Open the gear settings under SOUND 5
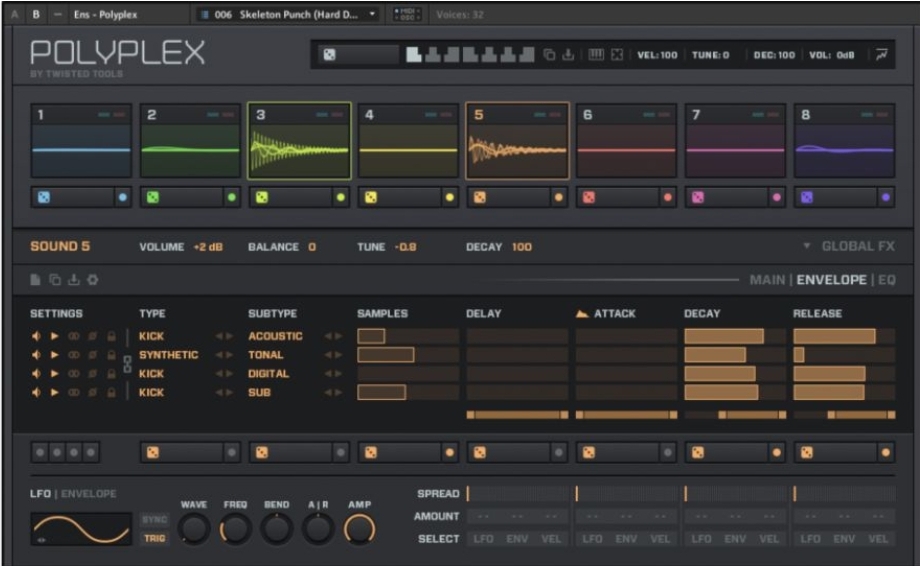 [x=93, y=280]
